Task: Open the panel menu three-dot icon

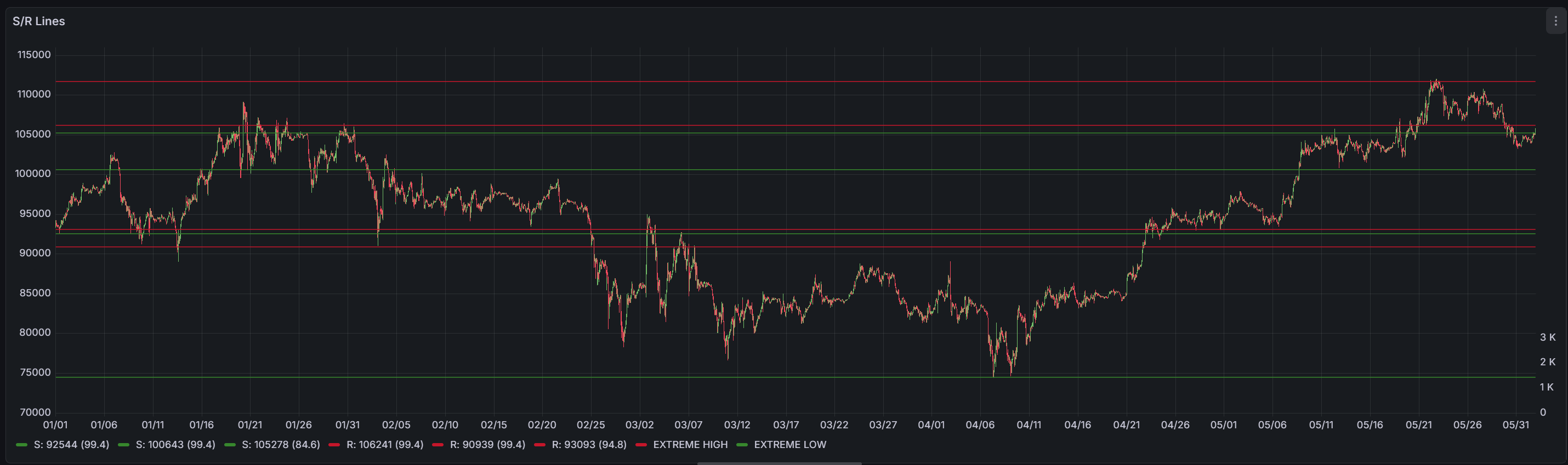Action: (1556, 21)
